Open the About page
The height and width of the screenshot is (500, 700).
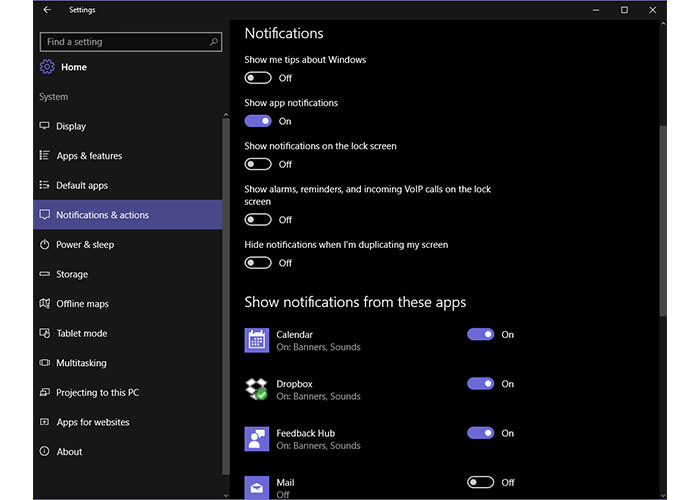[69, 452]
